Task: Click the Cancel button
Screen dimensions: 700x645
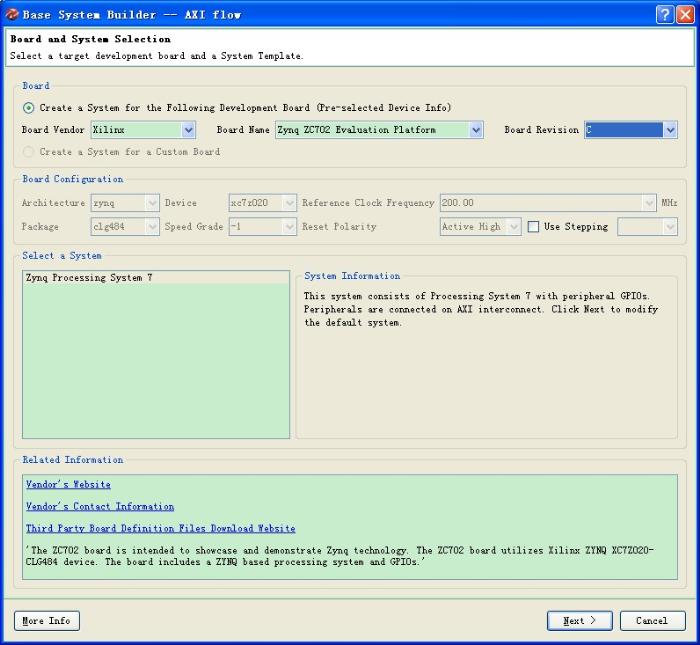Action: [651, 621]
